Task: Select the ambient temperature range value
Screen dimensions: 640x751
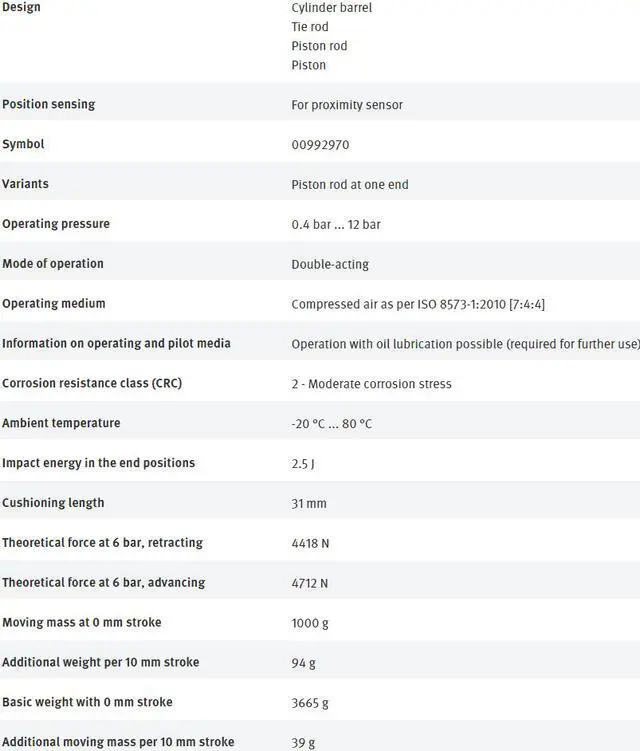Action: (x=331, y=423)
